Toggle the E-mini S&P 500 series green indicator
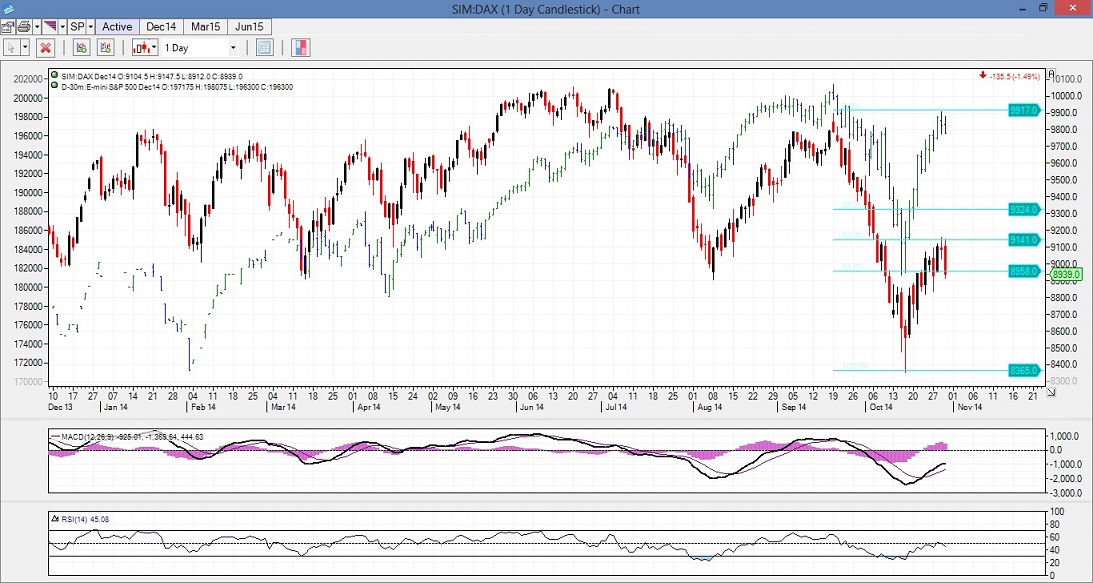Viewport: 1093px width, 583px height. coord(55,86)
